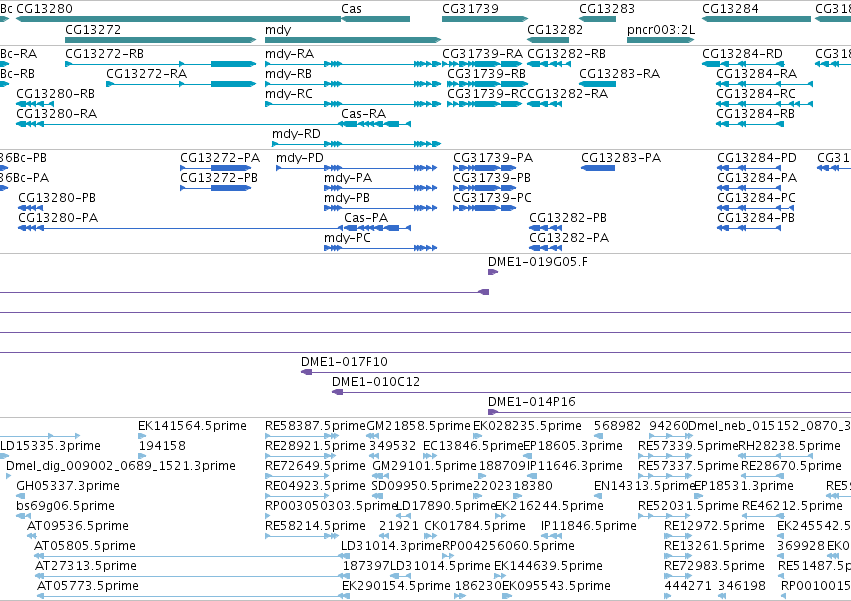Select protein CG31739-PC
The width and height of the screenshot is (851, 601).
492,198
